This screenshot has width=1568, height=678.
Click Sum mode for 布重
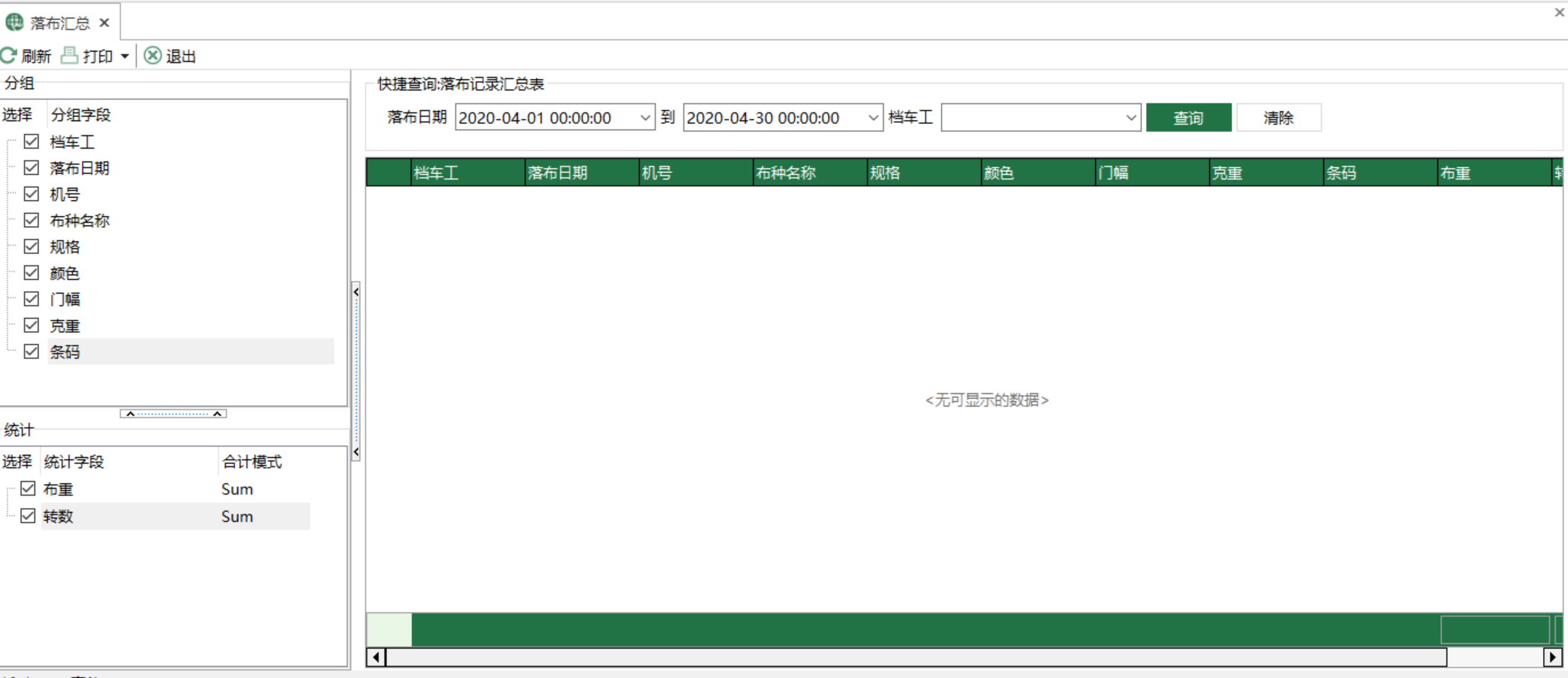(x=237, y=489)
